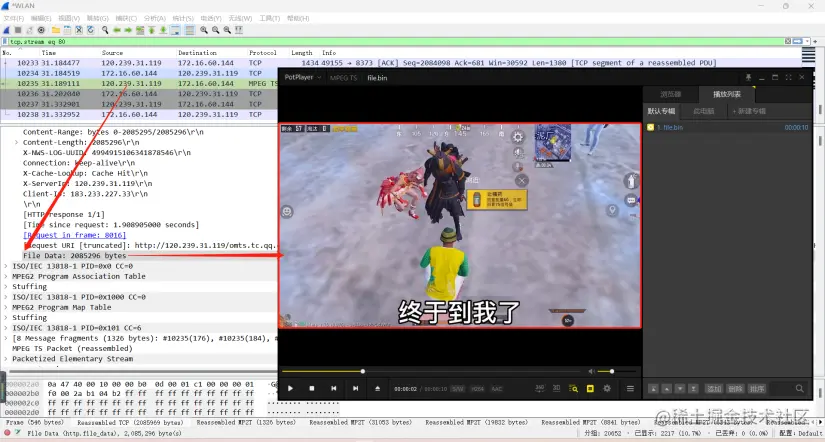825x442 pixels.
Task: Switch to 浏览器 tab in PotPlayer
Action: pos(671,94)
